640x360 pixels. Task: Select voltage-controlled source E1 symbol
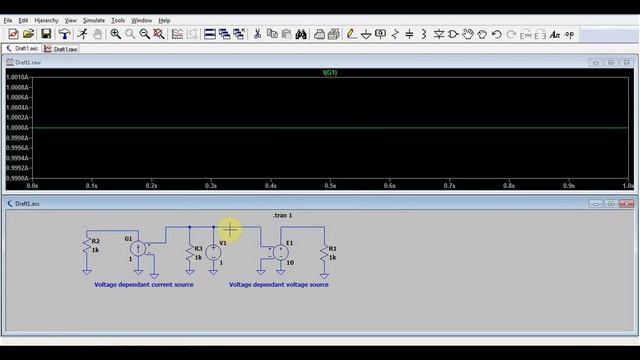coord(281,252)
